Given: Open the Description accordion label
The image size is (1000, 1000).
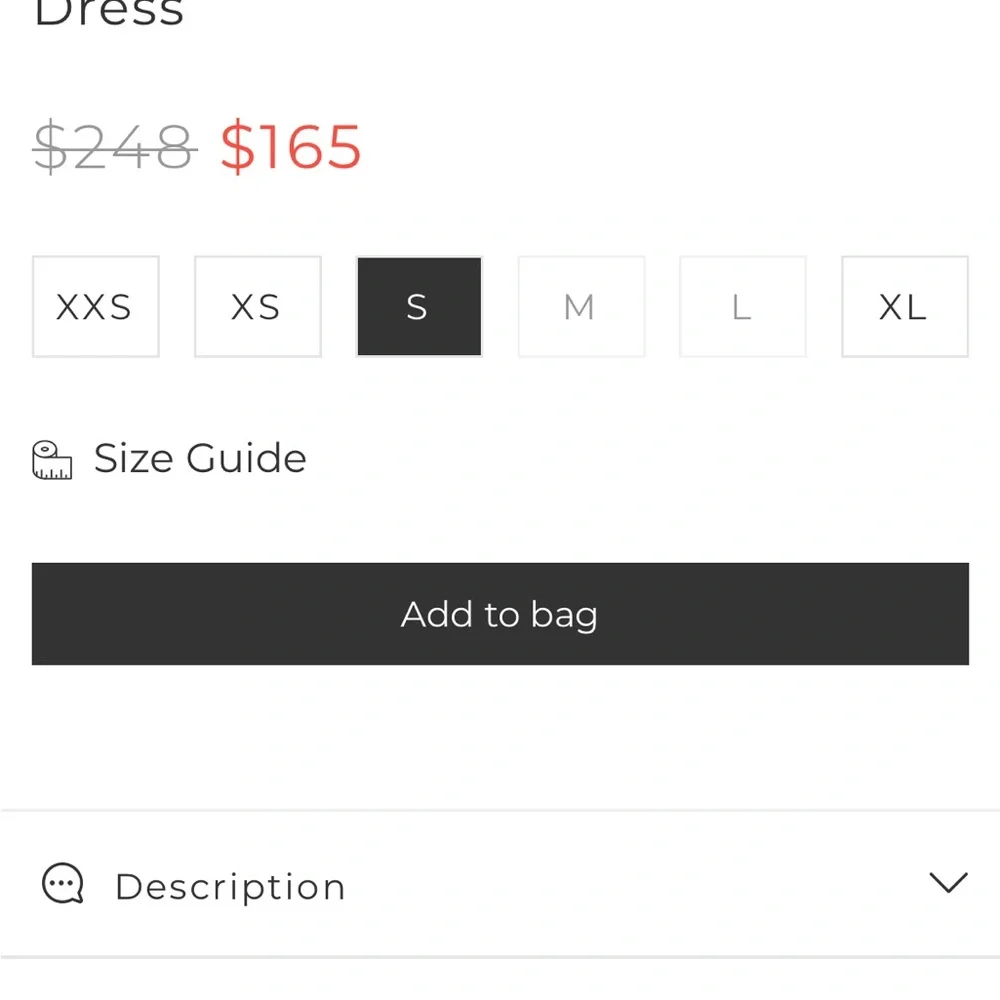Looking at the screenshot, I should click(x=230, y=887).
